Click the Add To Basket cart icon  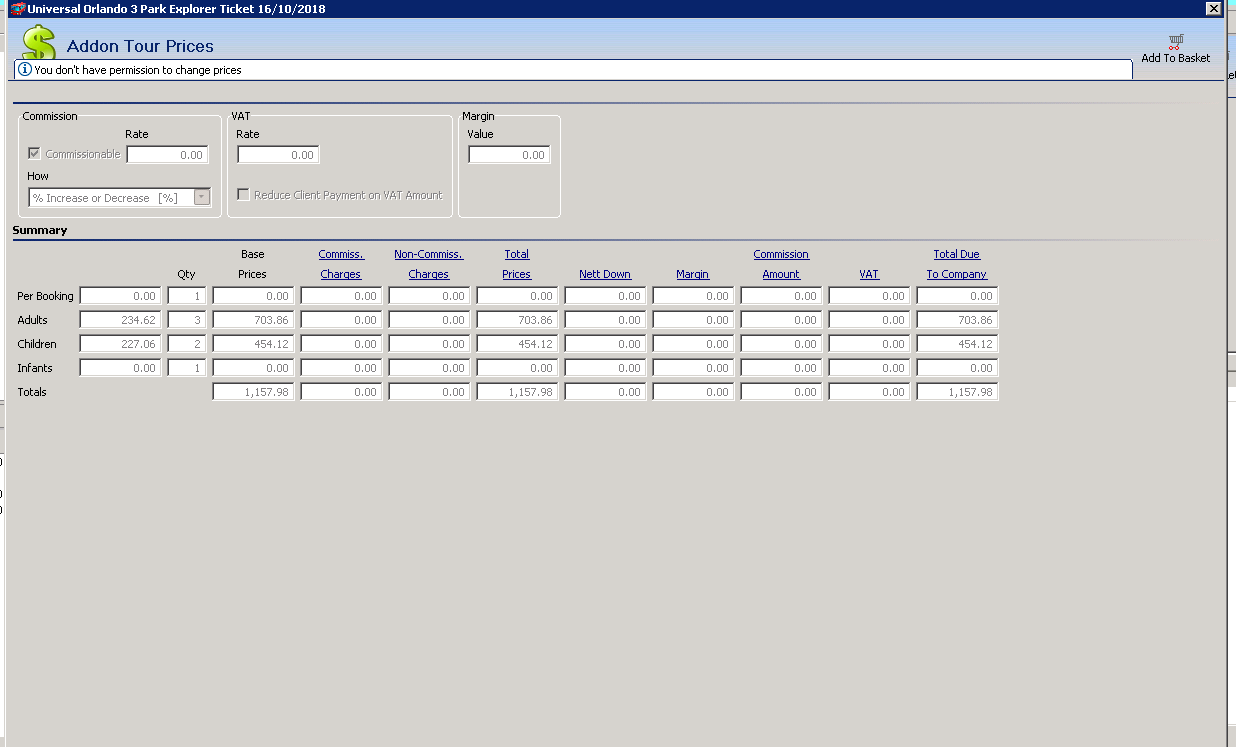pyautogui.click(x=1176, y=41)
